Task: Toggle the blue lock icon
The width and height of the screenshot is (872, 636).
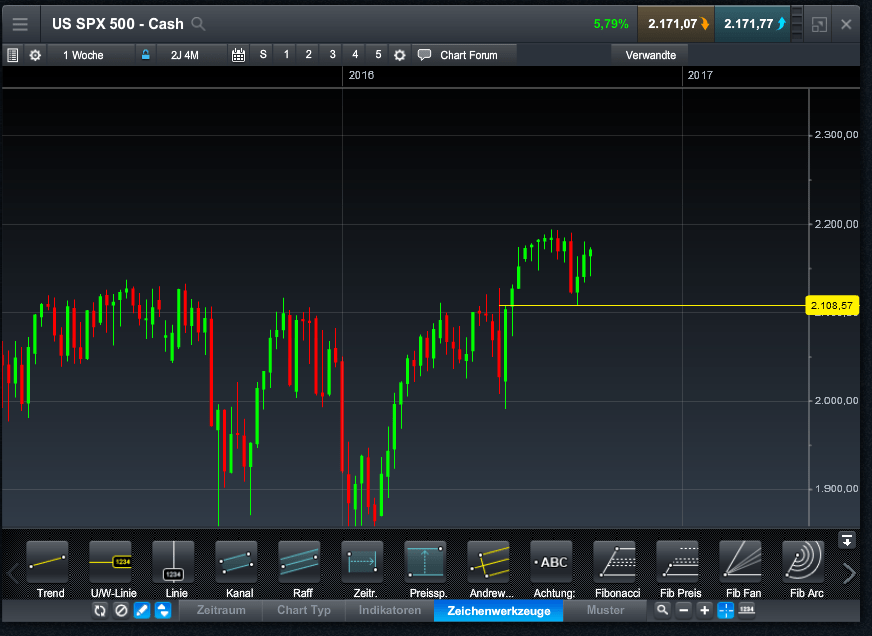Action: (x=146, y=54)
